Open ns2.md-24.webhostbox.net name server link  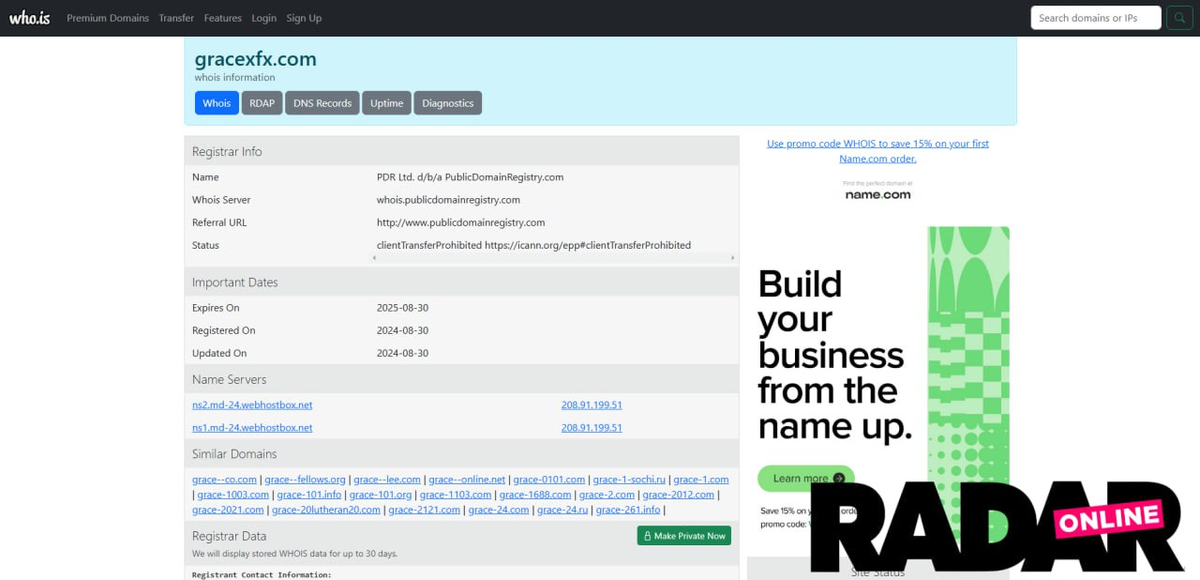point(252,405)
